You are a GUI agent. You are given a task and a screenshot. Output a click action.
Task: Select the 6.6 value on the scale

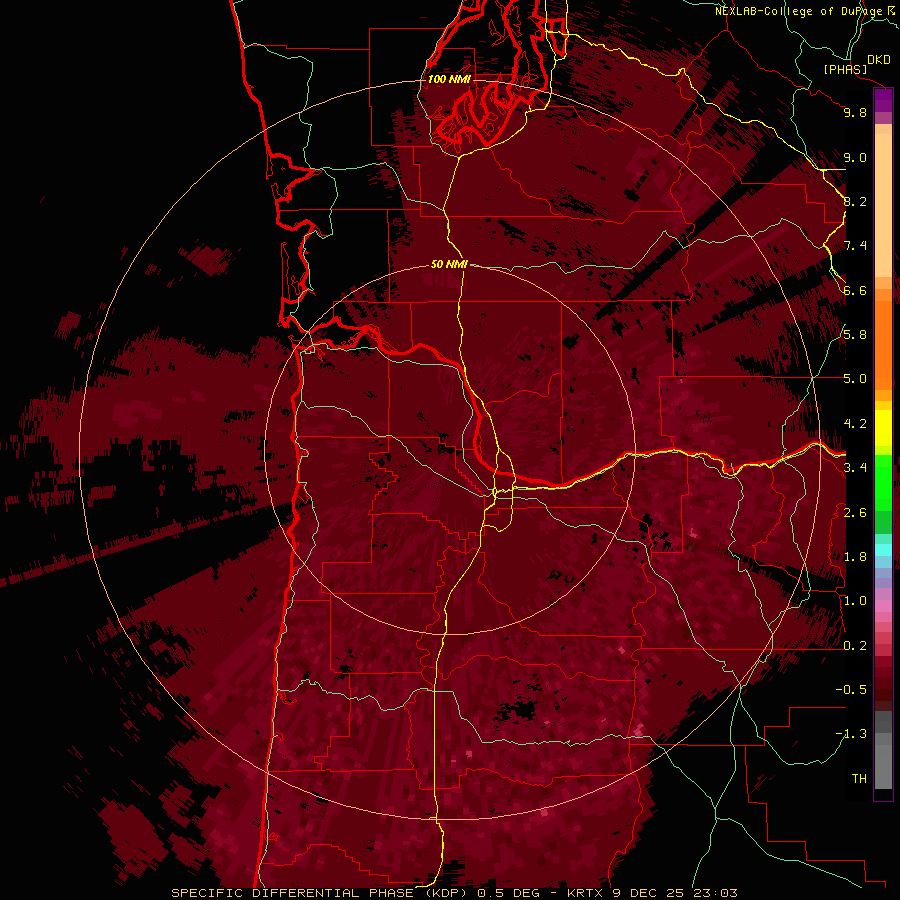coord(855,290)
